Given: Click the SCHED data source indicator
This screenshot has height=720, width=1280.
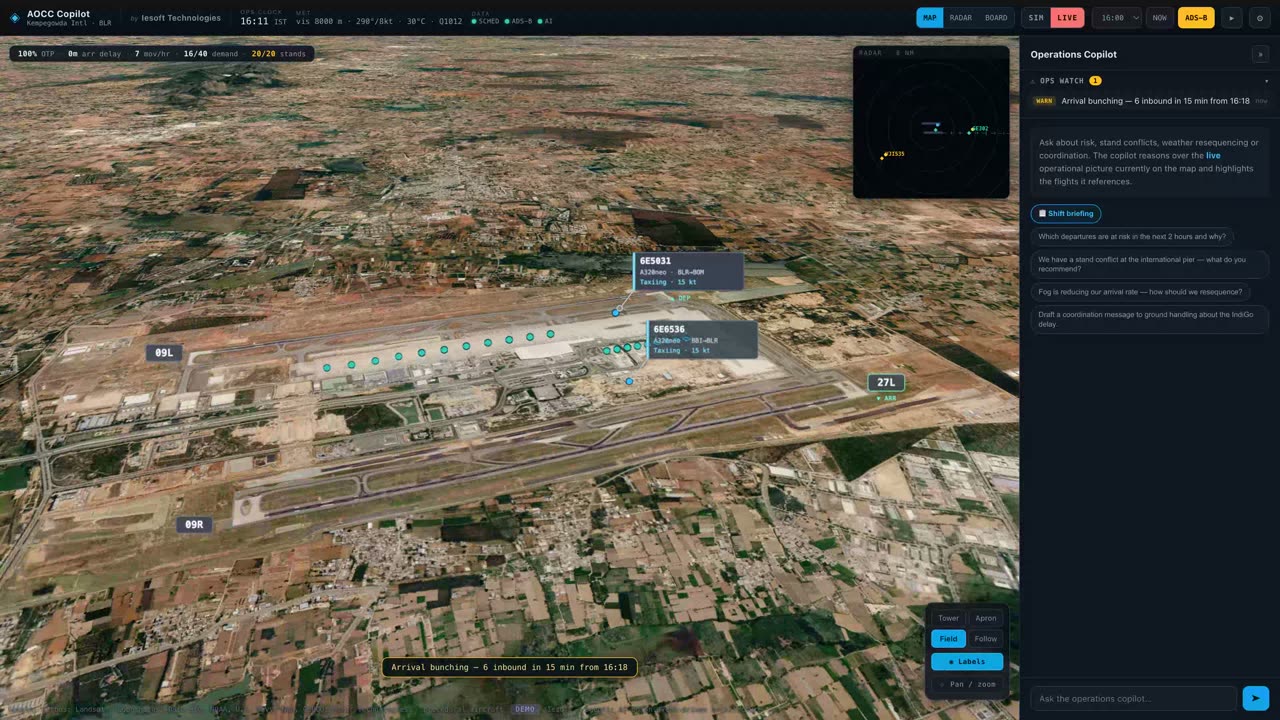Looking at the screenshot, I should [485, 21].
